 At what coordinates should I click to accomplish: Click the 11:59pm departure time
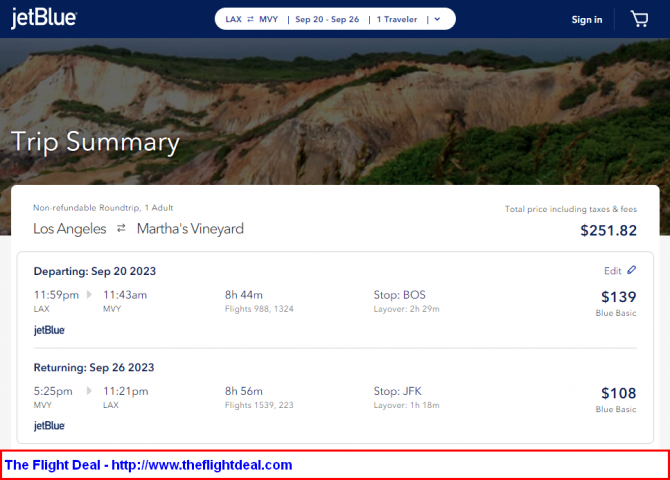(x=56, y=295)
